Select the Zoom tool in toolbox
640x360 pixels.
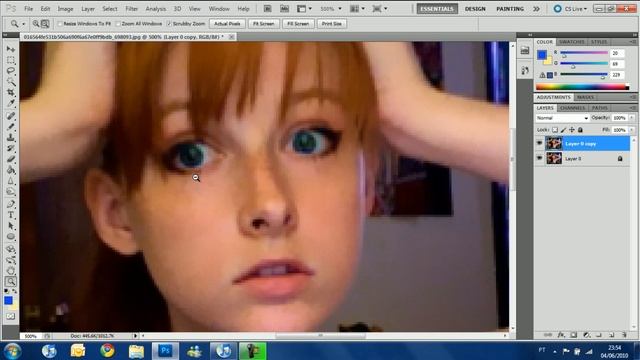point(11,281)
